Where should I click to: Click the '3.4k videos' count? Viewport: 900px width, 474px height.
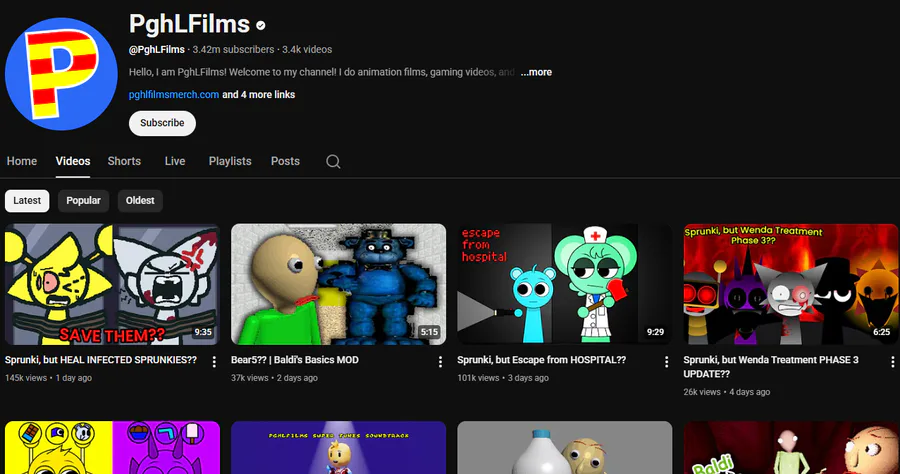(307, 50)
